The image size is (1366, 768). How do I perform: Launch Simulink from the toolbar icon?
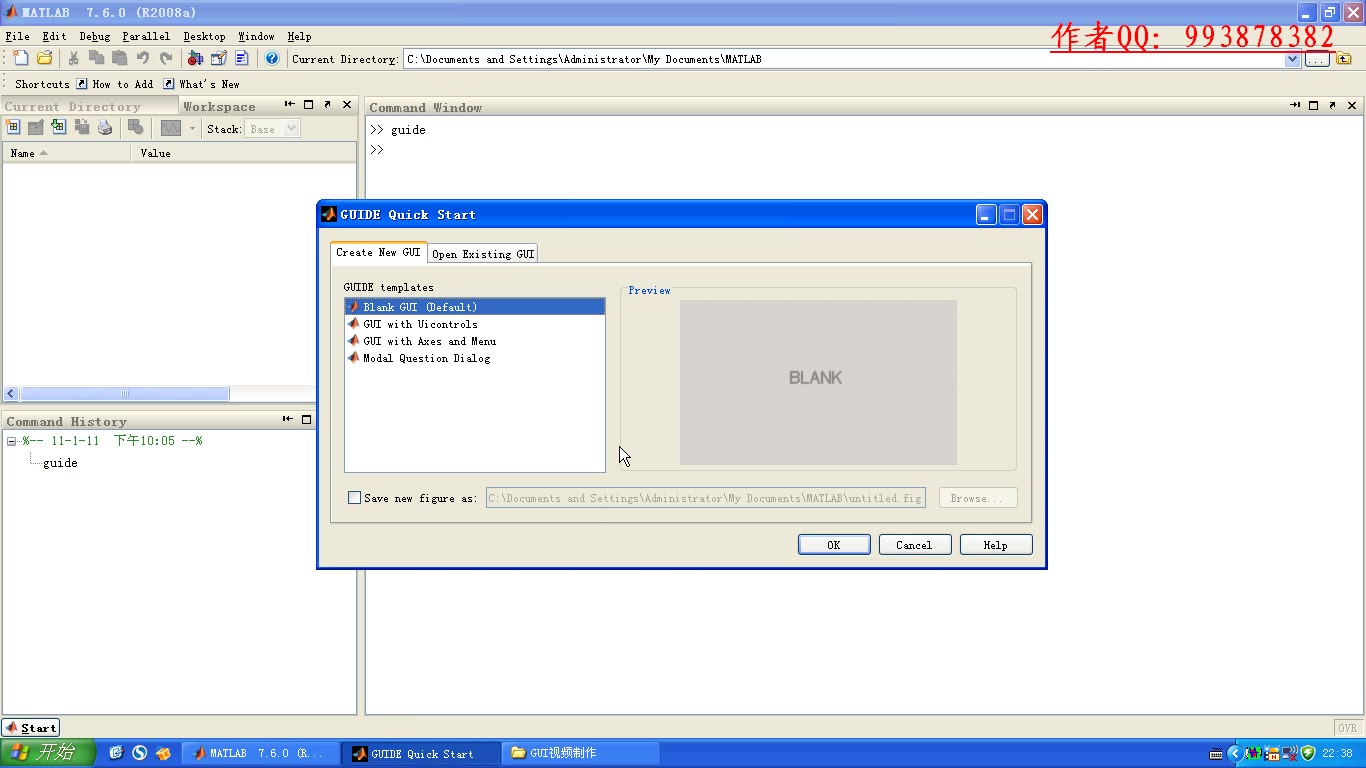click(195, 59)
